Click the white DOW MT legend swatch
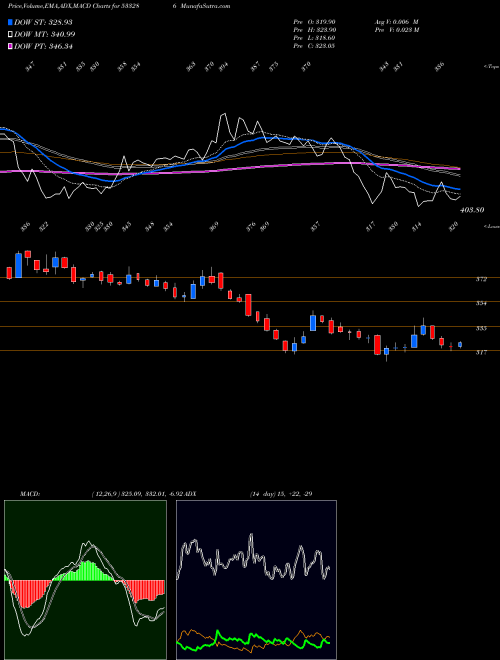The width and height of the screenshot is (500, 660). [11, 34]
